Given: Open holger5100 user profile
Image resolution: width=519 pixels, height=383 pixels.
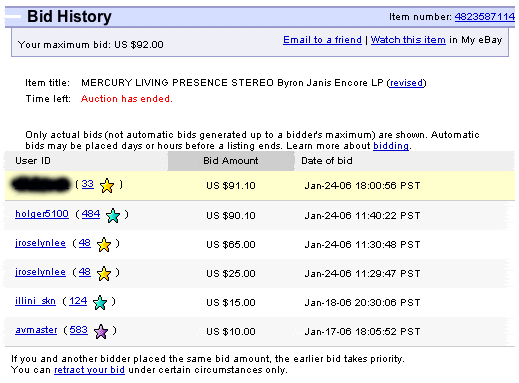Looking at the screenshot, I should (42, 214).
